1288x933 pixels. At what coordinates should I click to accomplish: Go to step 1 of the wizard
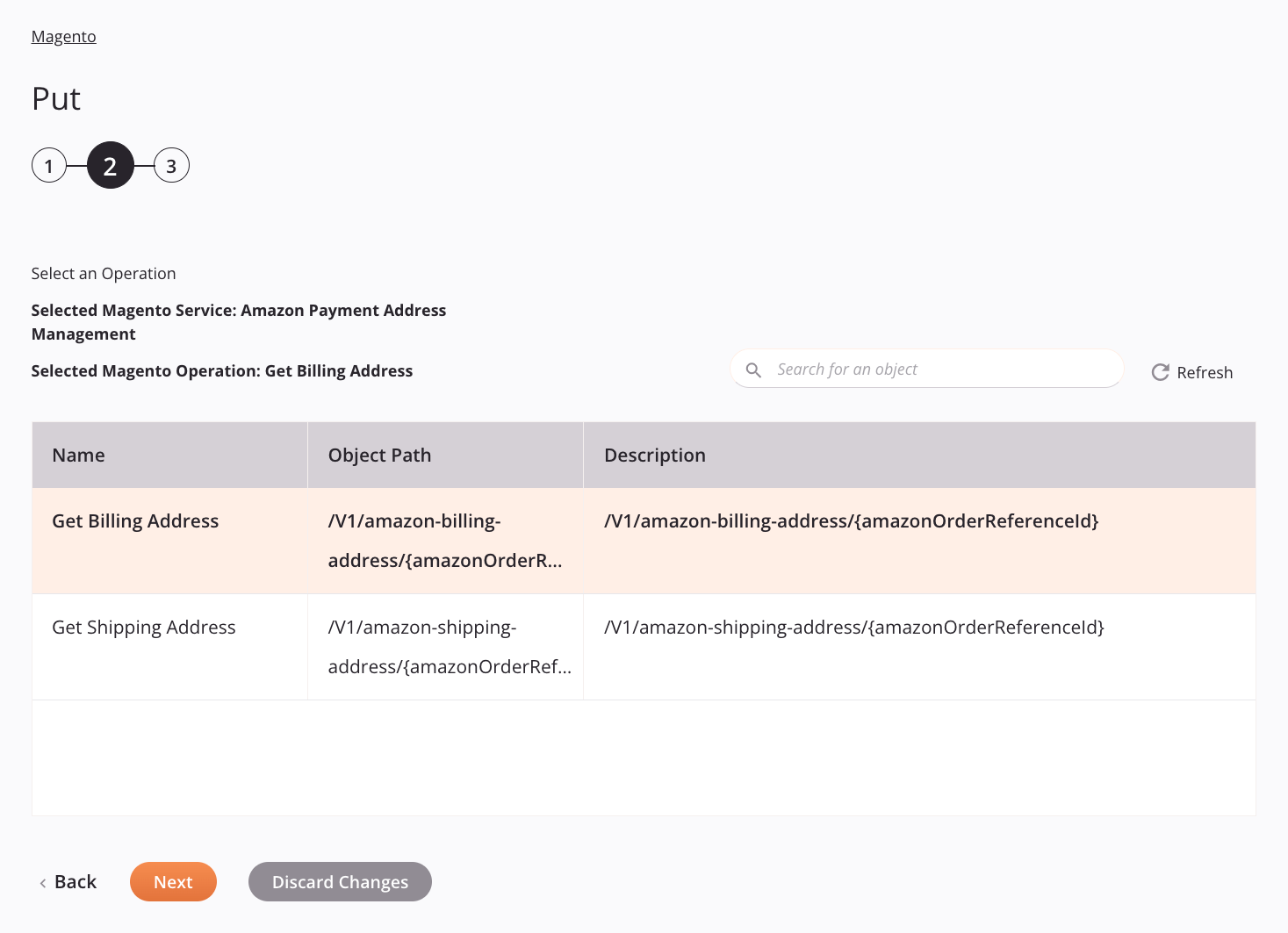click(49, 165)
